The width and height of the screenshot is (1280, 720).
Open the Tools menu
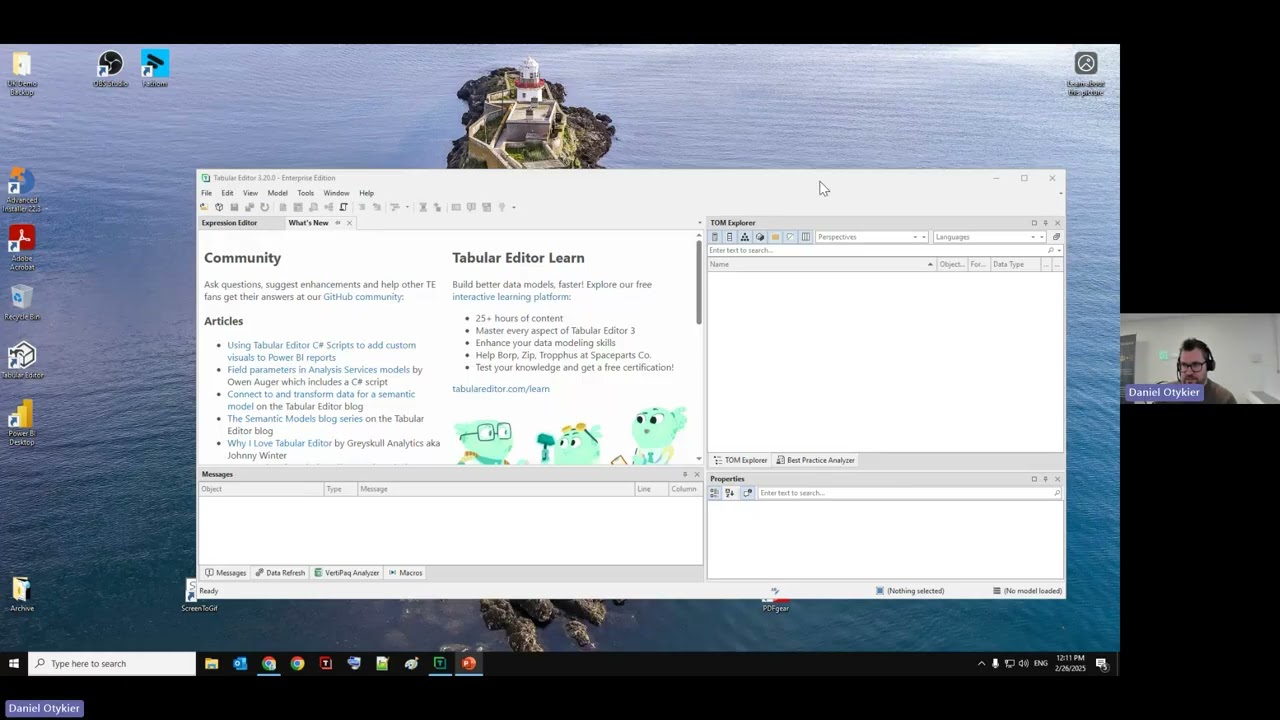(x=305, y=193)
